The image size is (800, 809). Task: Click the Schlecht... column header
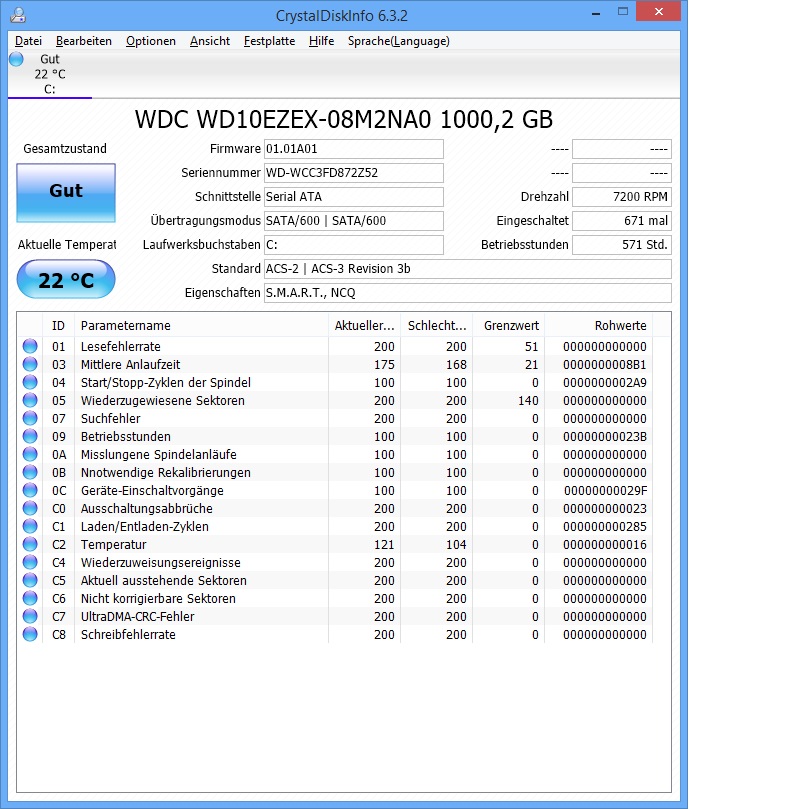click(436, 326)
